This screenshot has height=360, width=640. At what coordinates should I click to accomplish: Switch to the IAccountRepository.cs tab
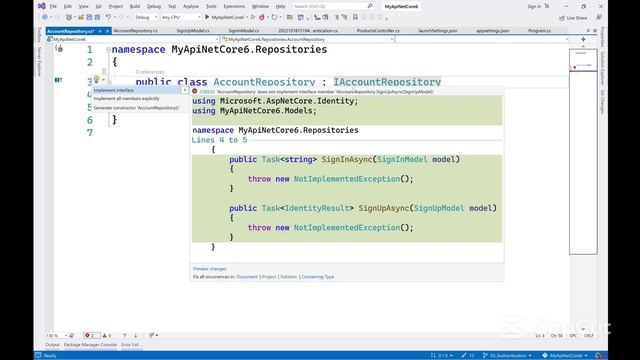click(x=135, y=31)
